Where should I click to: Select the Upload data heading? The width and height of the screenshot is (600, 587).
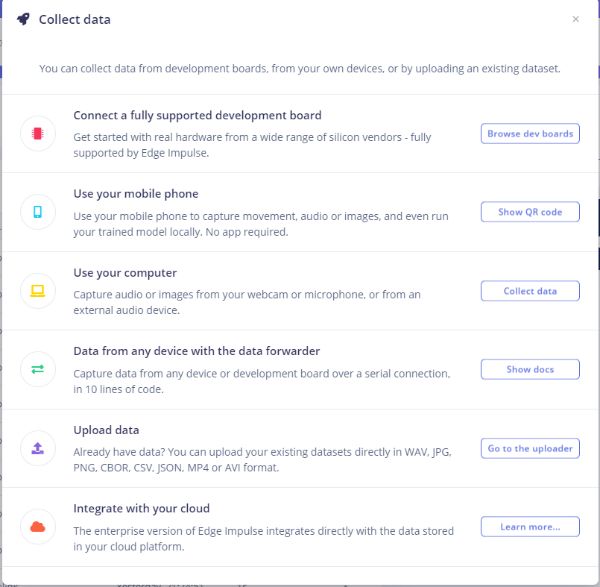point(106,430)
